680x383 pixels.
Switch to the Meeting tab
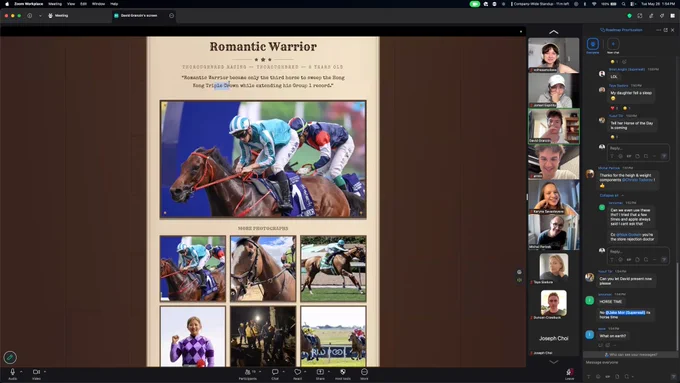(x=58, y=16)
